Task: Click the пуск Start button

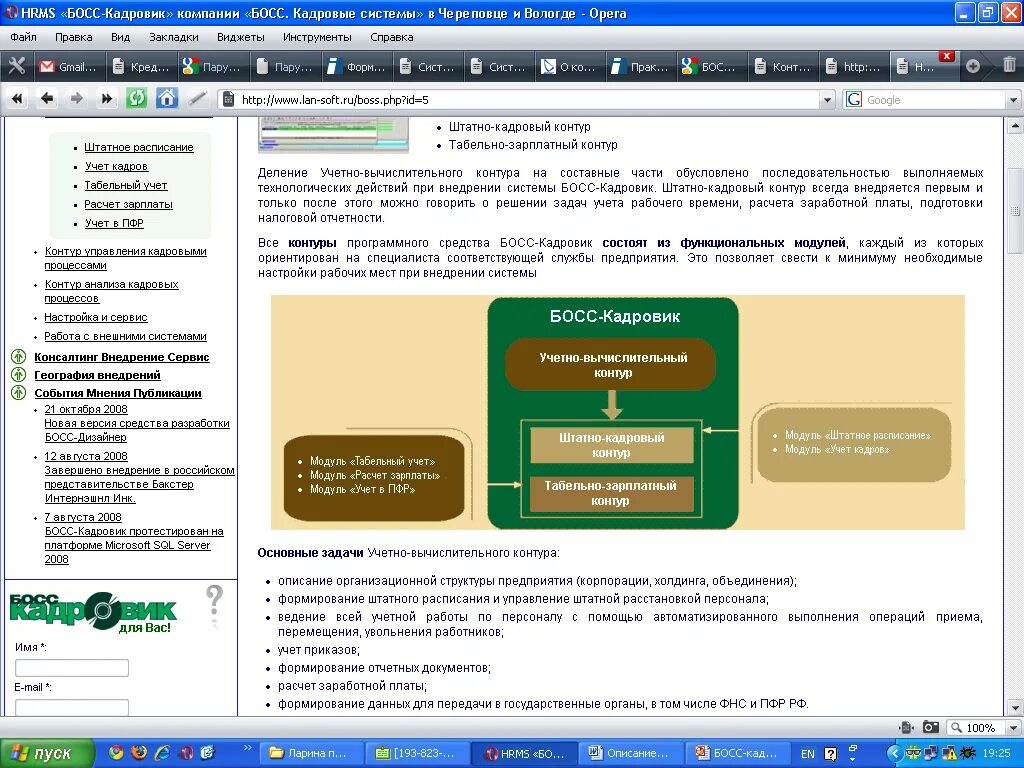Action: (47, 753)
